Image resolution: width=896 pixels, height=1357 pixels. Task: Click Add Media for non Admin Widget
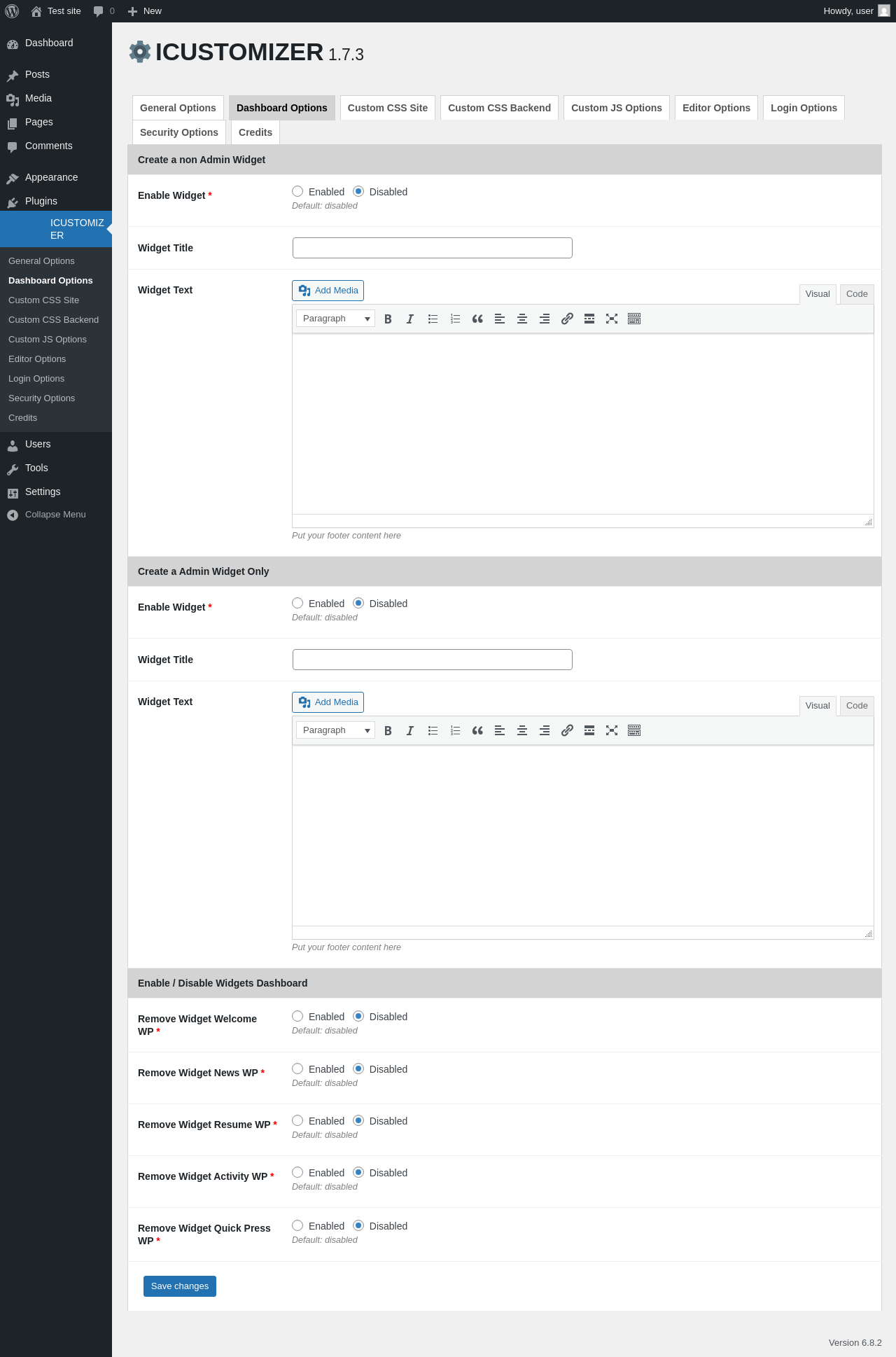tap(328, 291)
